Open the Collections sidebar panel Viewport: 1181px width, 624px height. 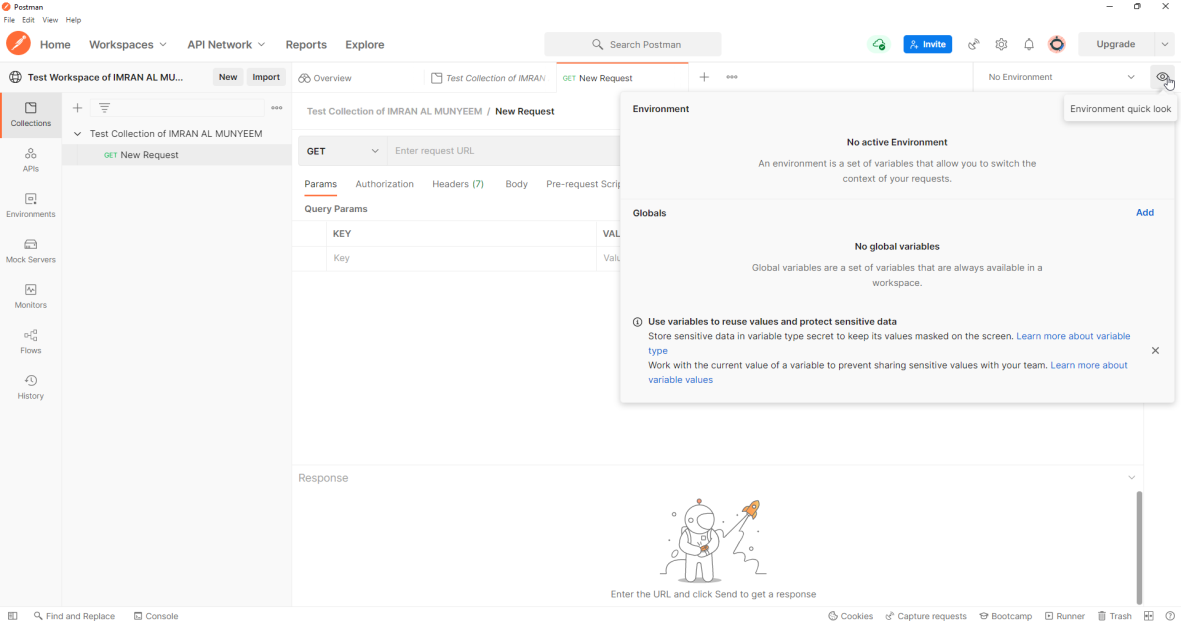(x=31, y=115)
